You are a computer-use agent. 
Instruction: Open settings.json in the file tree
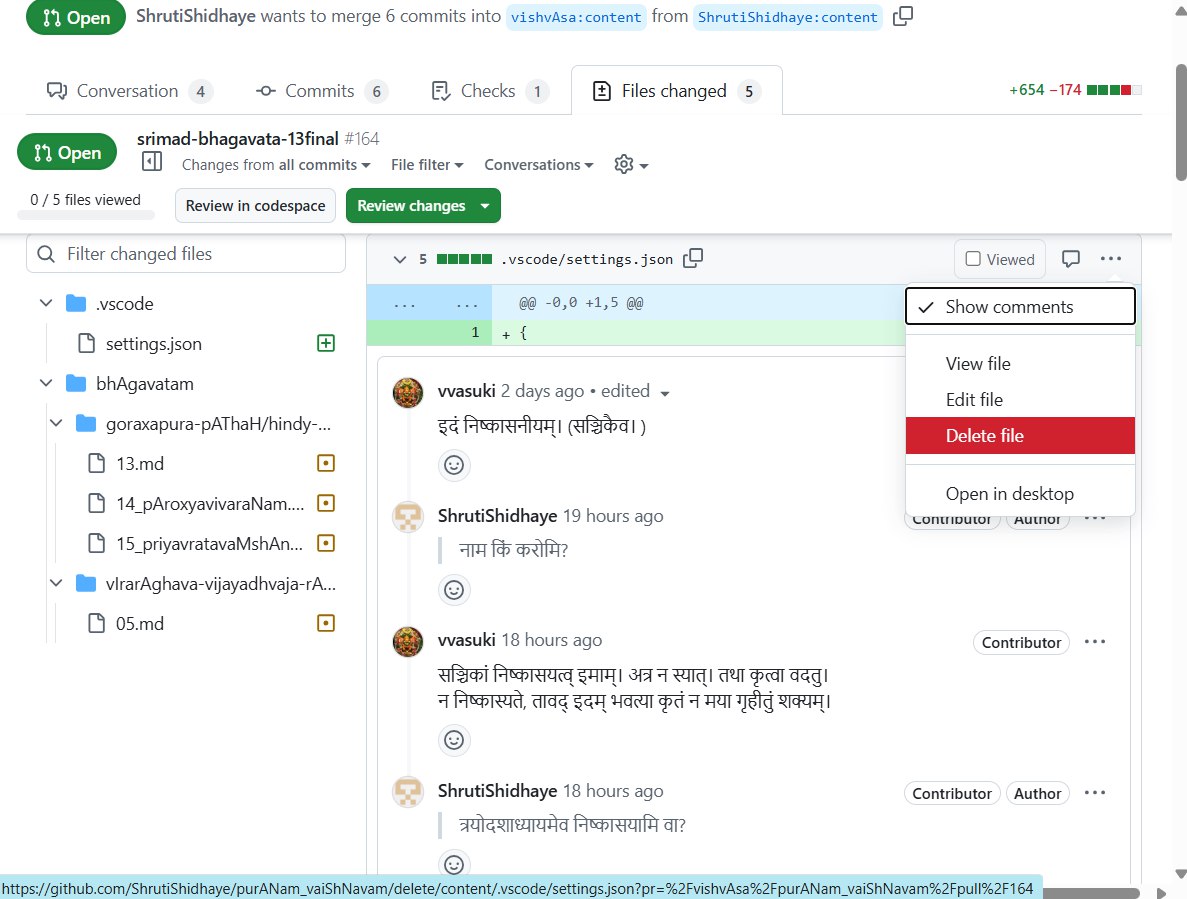154,344
